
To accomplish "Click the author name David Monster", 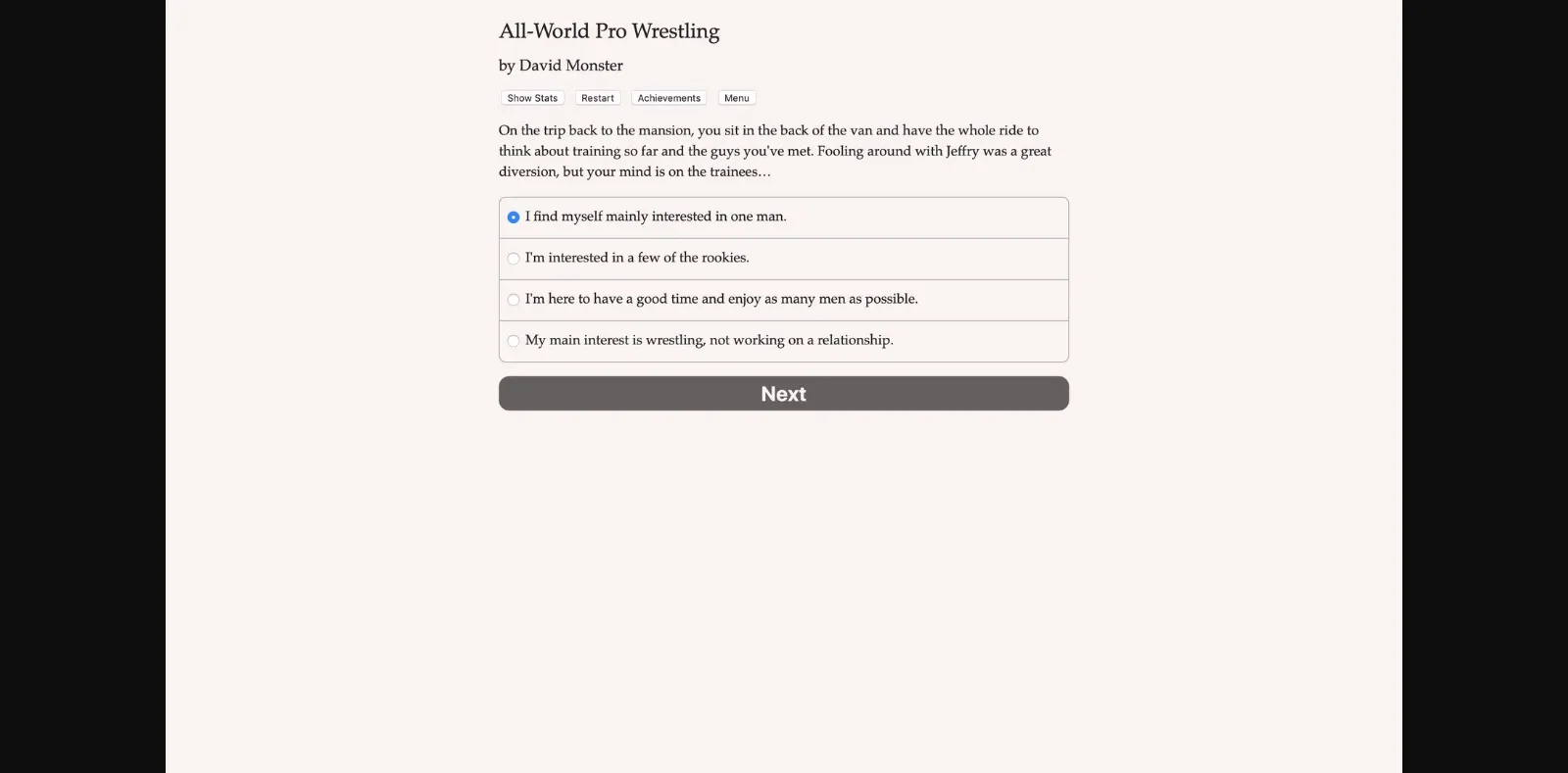I will [x=561, y=65].
